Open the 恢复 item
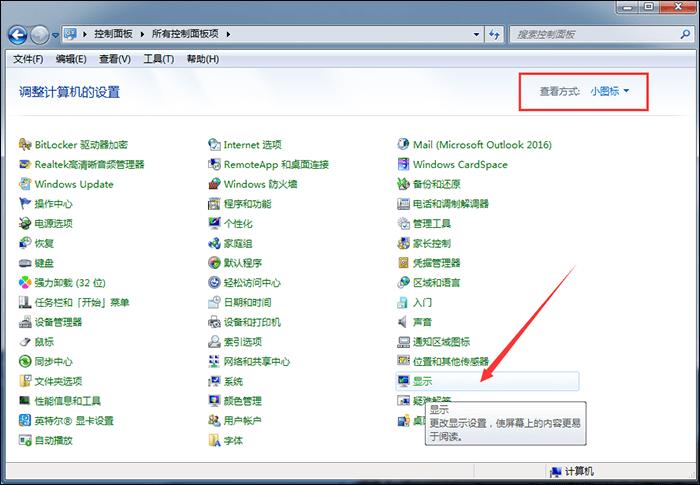Screen dimensions: 700x485 (x=44, y=243)
